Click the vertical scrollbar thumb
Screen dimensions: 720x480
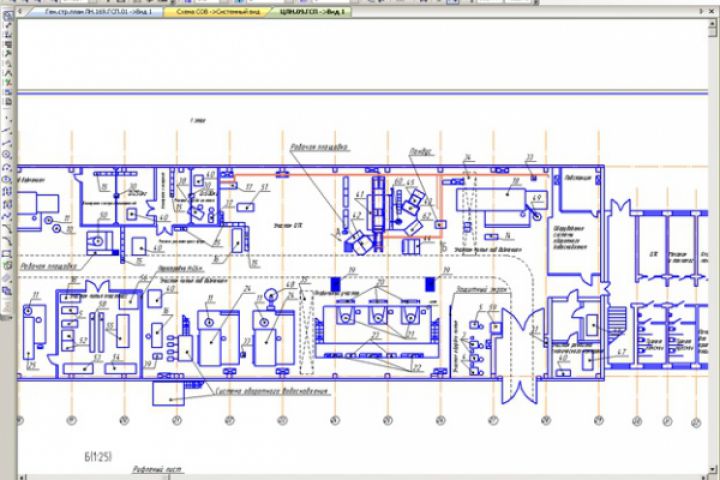pyautogui.click(x=712, y=32)
